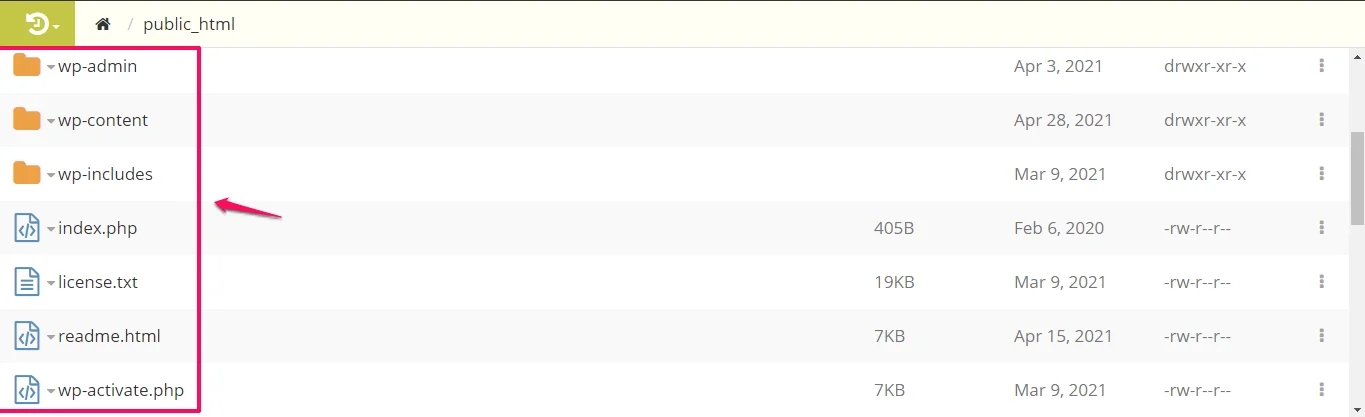Image resolution: width=1365 pixels, height=417 pixels.
Task: Click the readme.html file icon
Action: click(27, 336)
